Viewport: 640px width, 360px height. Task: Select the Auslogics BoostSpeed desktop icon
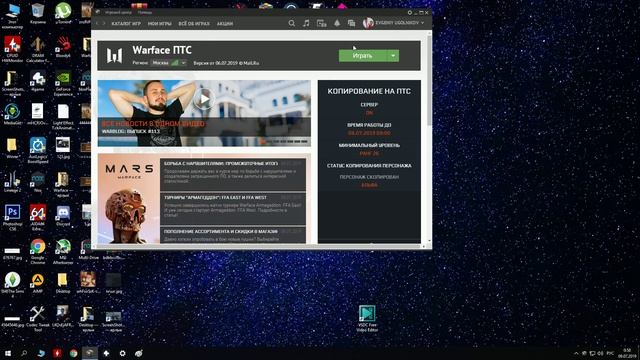(38, 150)
